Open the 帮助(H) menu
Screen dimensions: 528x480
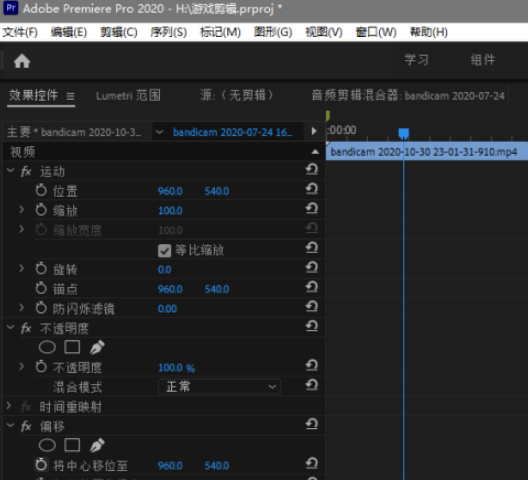(x=428, y=32)
